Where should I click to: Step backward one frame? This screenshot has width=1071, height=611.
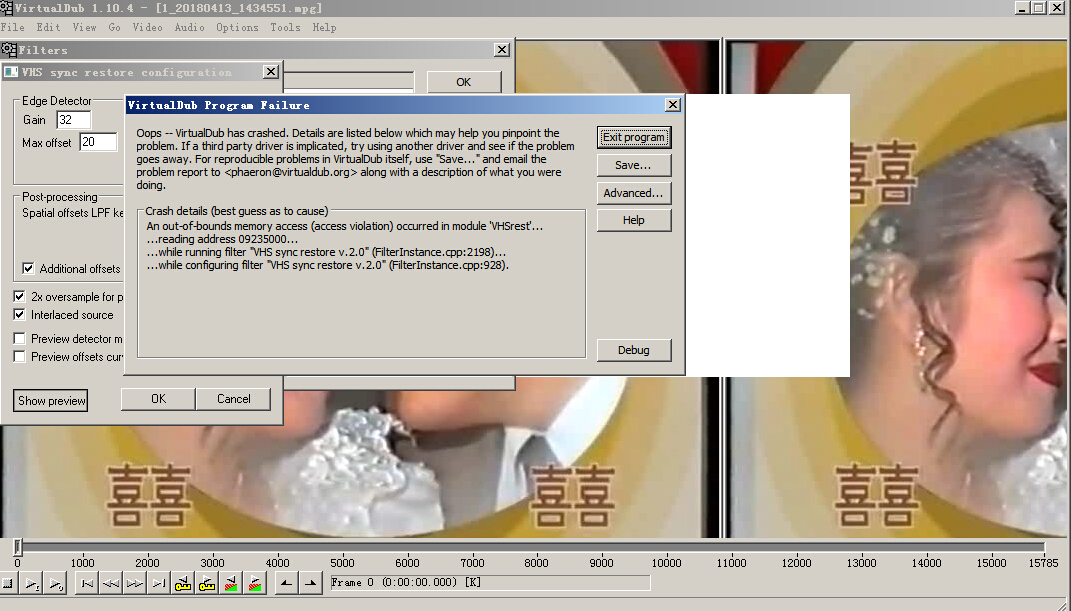coord(111,584)
